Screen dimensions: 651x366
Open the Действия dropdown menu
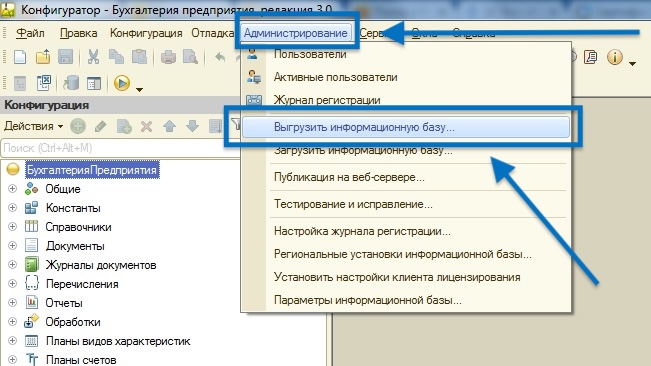coord(33,126)
